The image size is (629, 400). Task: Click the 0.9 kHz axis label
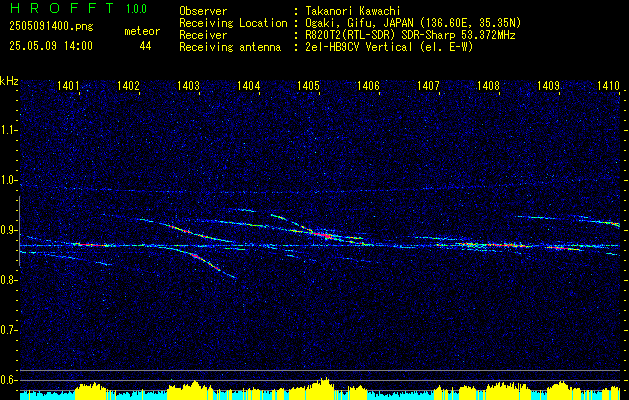tap(7, 230)
